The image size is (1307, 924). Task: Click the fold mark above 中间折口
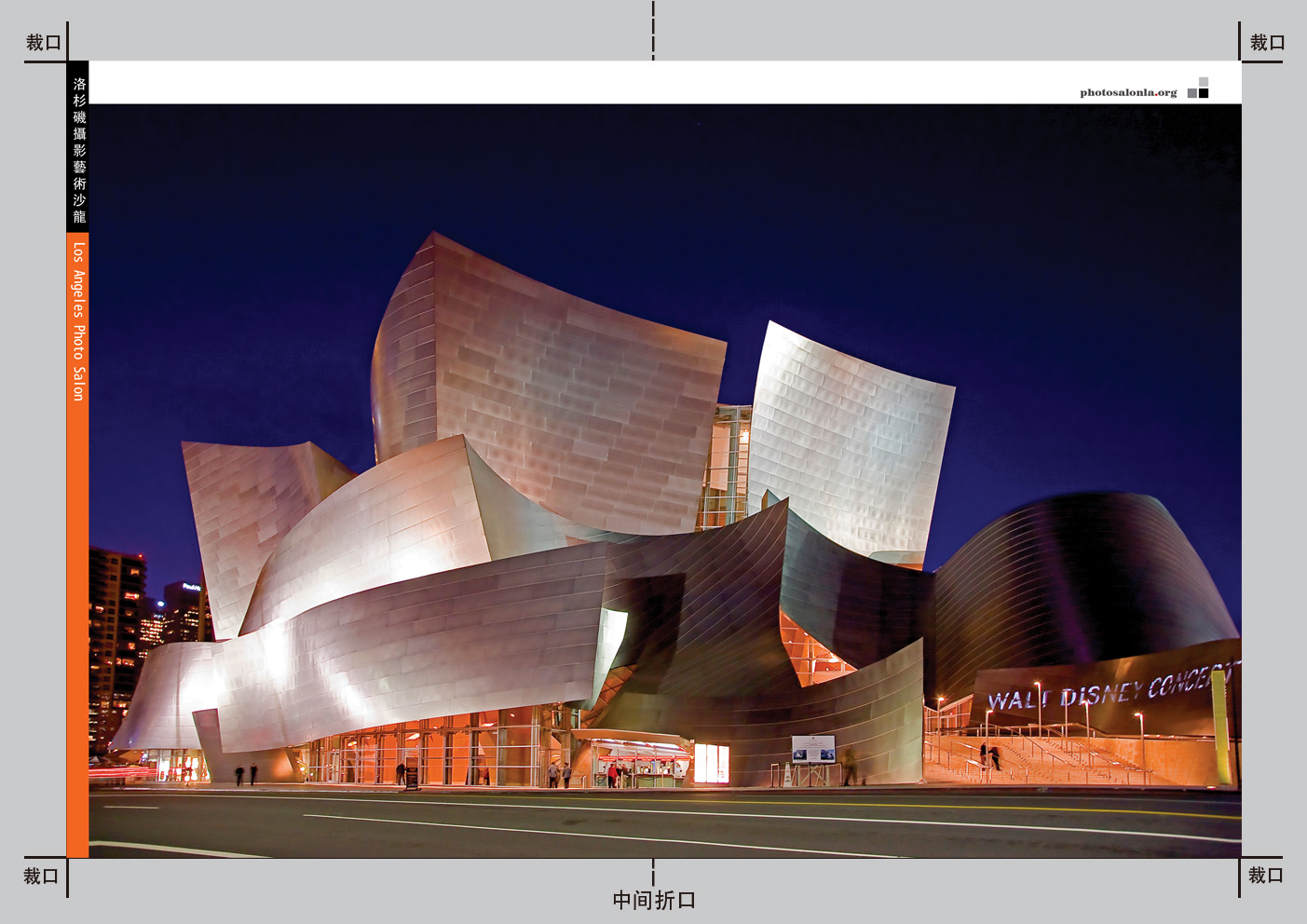tap(653, 873)
